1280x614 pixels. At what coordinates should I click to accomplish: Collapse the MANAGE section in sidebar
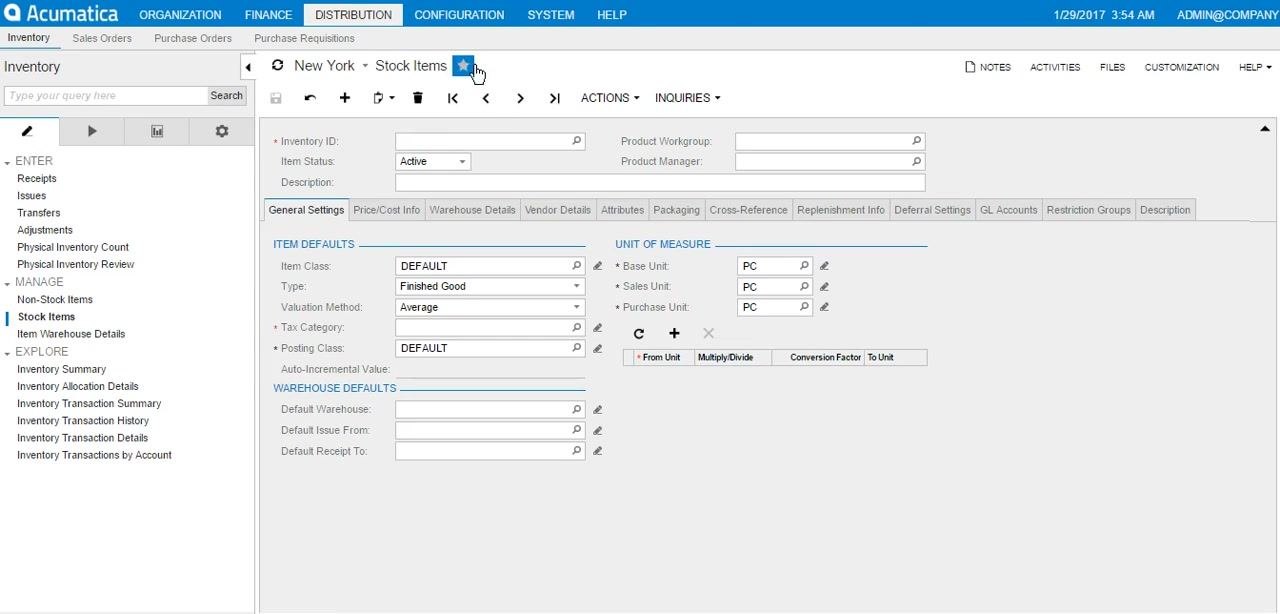coord(7,282)
